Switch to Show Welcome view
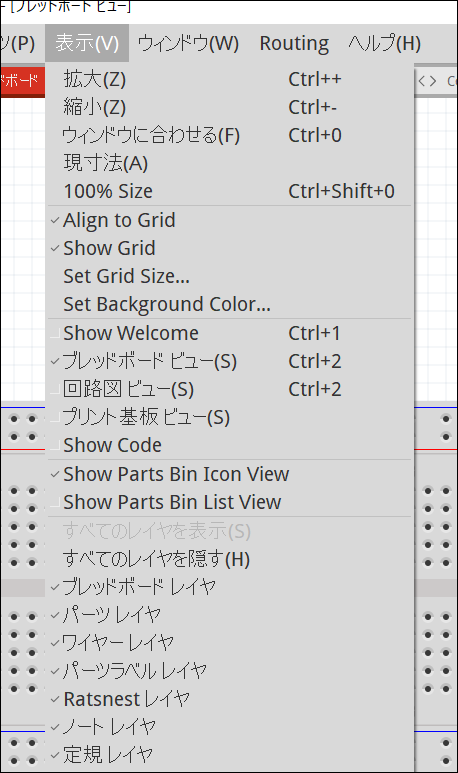458x773 pixels. [x=229, y=333]
